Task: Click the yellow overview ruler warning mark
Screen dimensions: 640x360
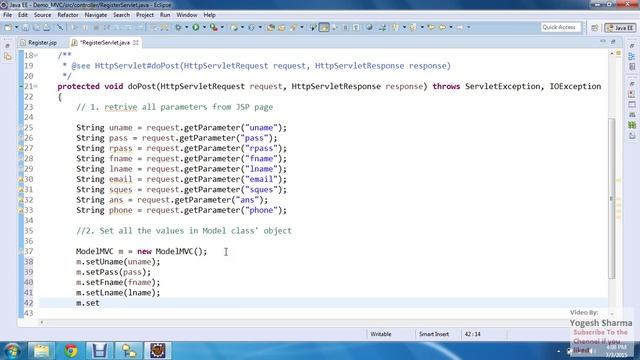Action: tap(618, 53)
